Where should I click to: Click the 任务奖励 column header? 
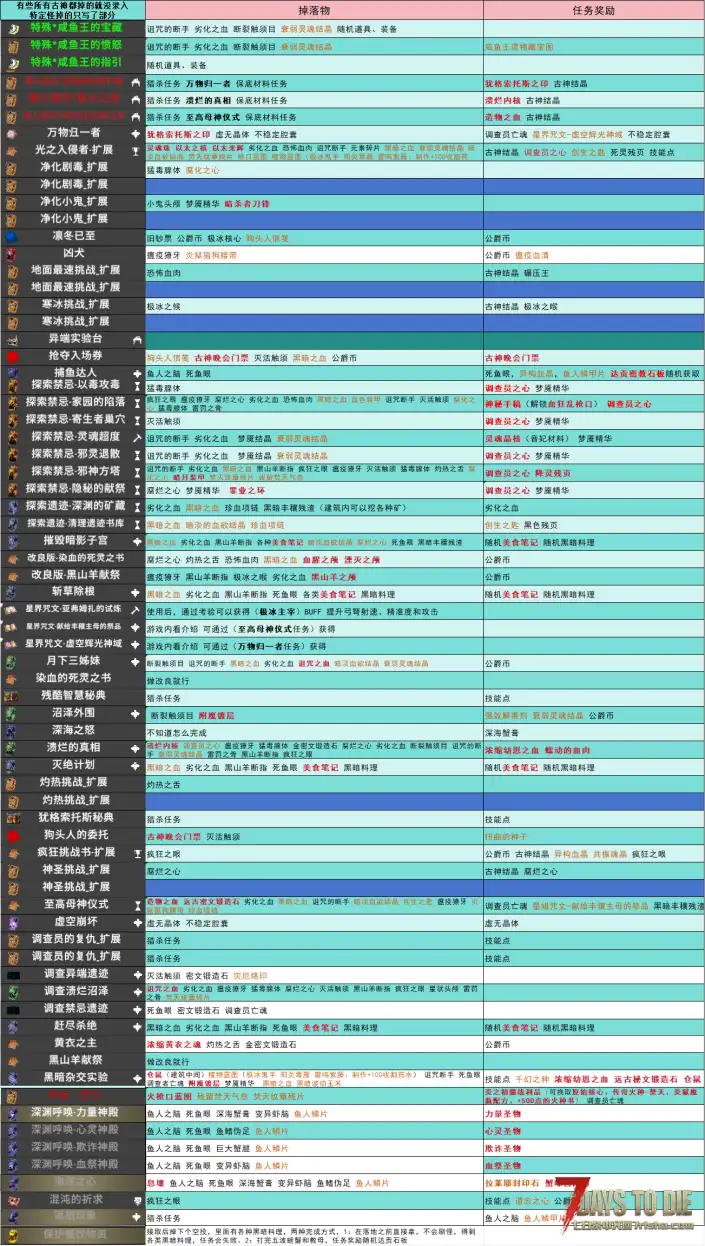click(593, 10)
